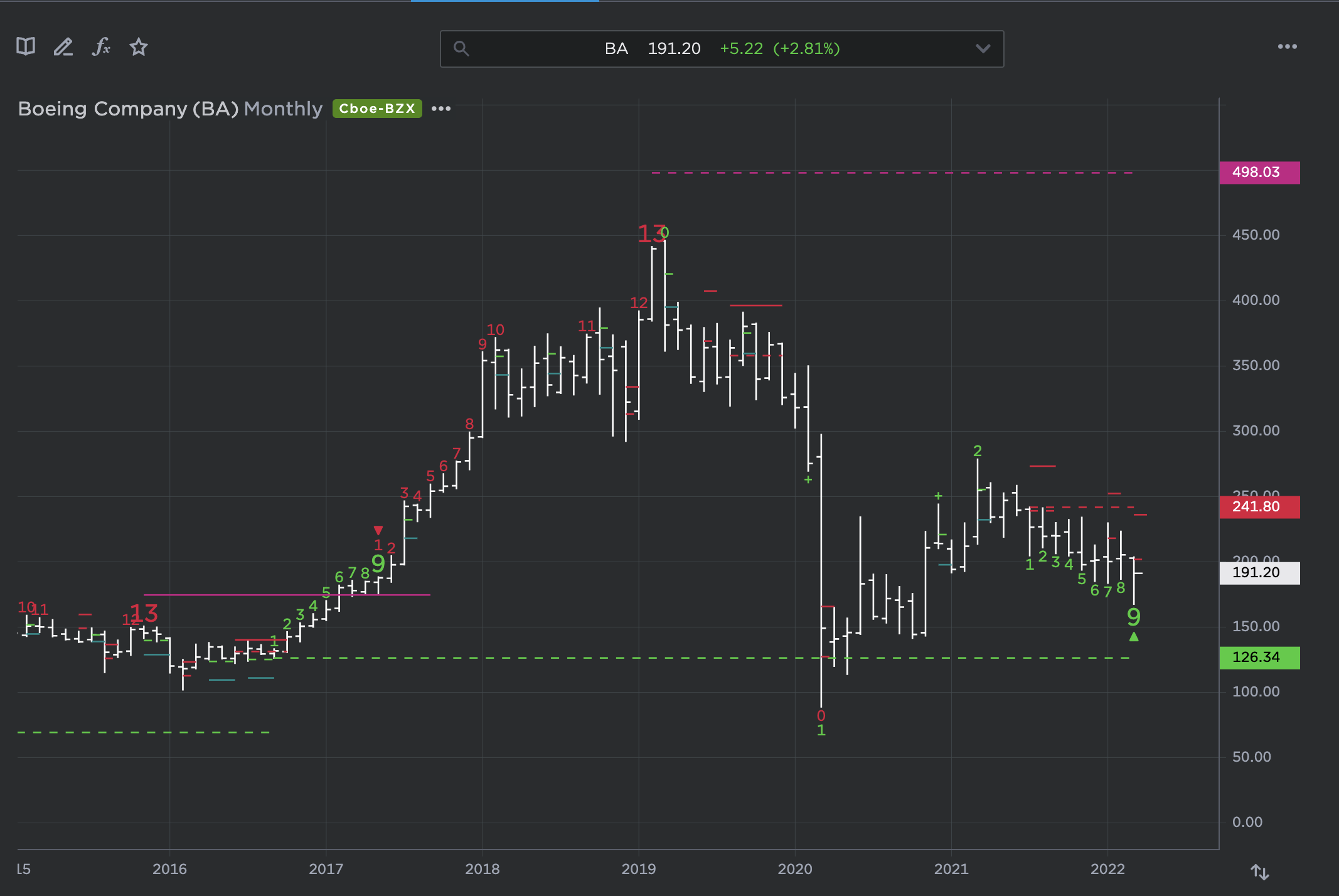1339x896 pixels.
Task: Click the 450.00 price axis label
Action: (1256, 235)
